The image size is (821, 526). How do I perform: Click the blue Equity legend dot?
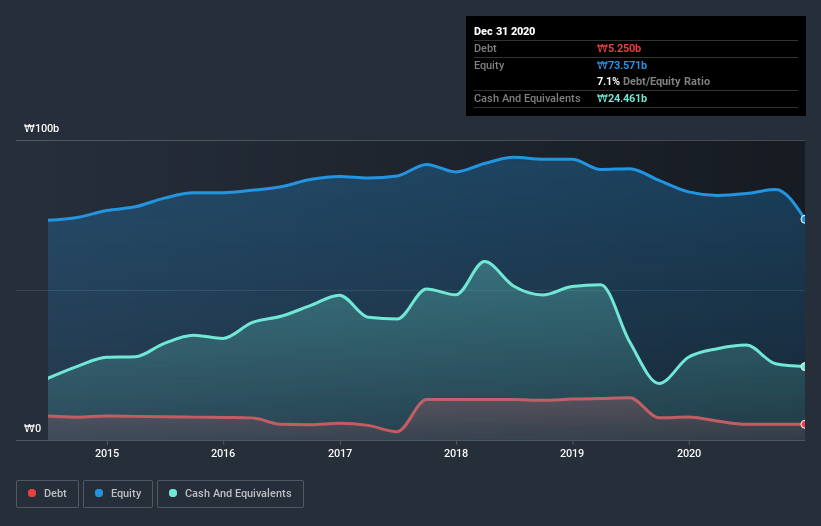point(98,493)
